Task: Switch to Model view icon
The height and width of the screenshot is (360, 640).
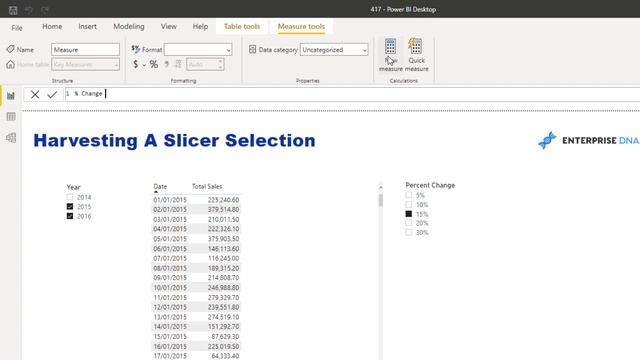Action: pos(11,138)
